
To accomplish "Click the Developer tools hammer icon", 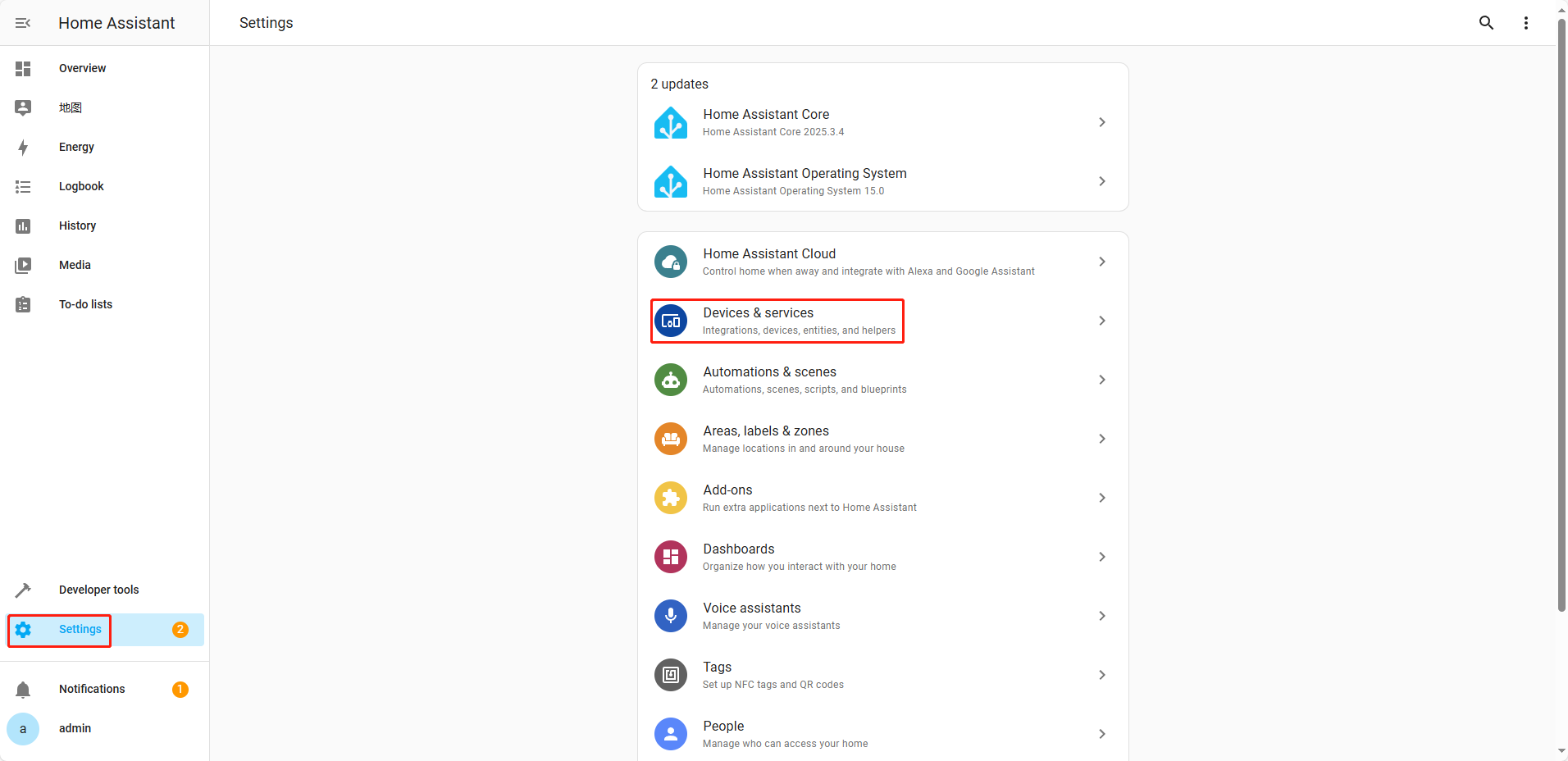I will 23,590.
